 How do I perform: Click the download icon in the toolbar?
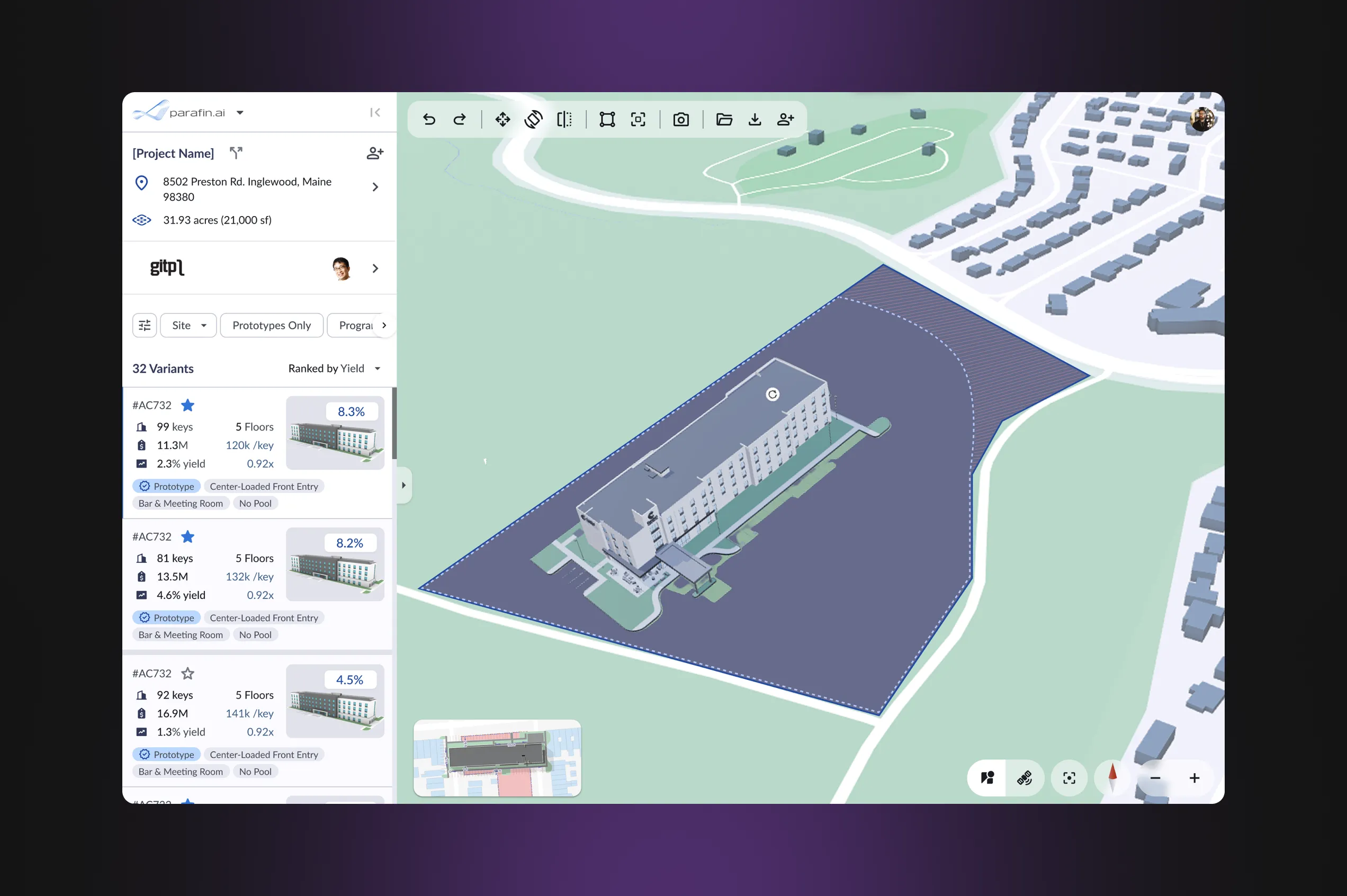[x=755, y=120]
